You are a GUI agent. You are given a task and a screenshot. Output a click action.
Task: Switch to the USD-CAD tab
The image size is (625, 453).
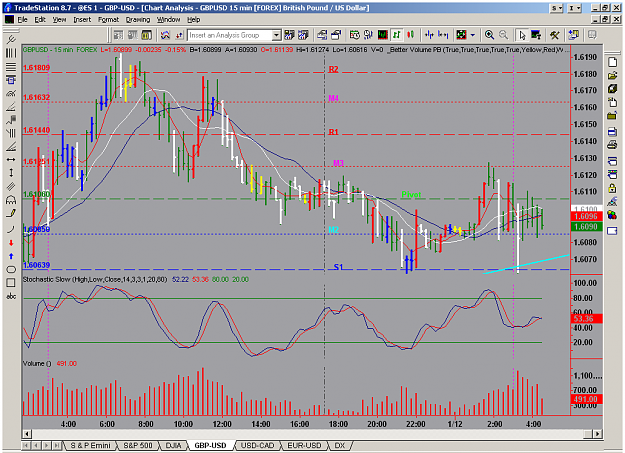[x=257, y=445]
